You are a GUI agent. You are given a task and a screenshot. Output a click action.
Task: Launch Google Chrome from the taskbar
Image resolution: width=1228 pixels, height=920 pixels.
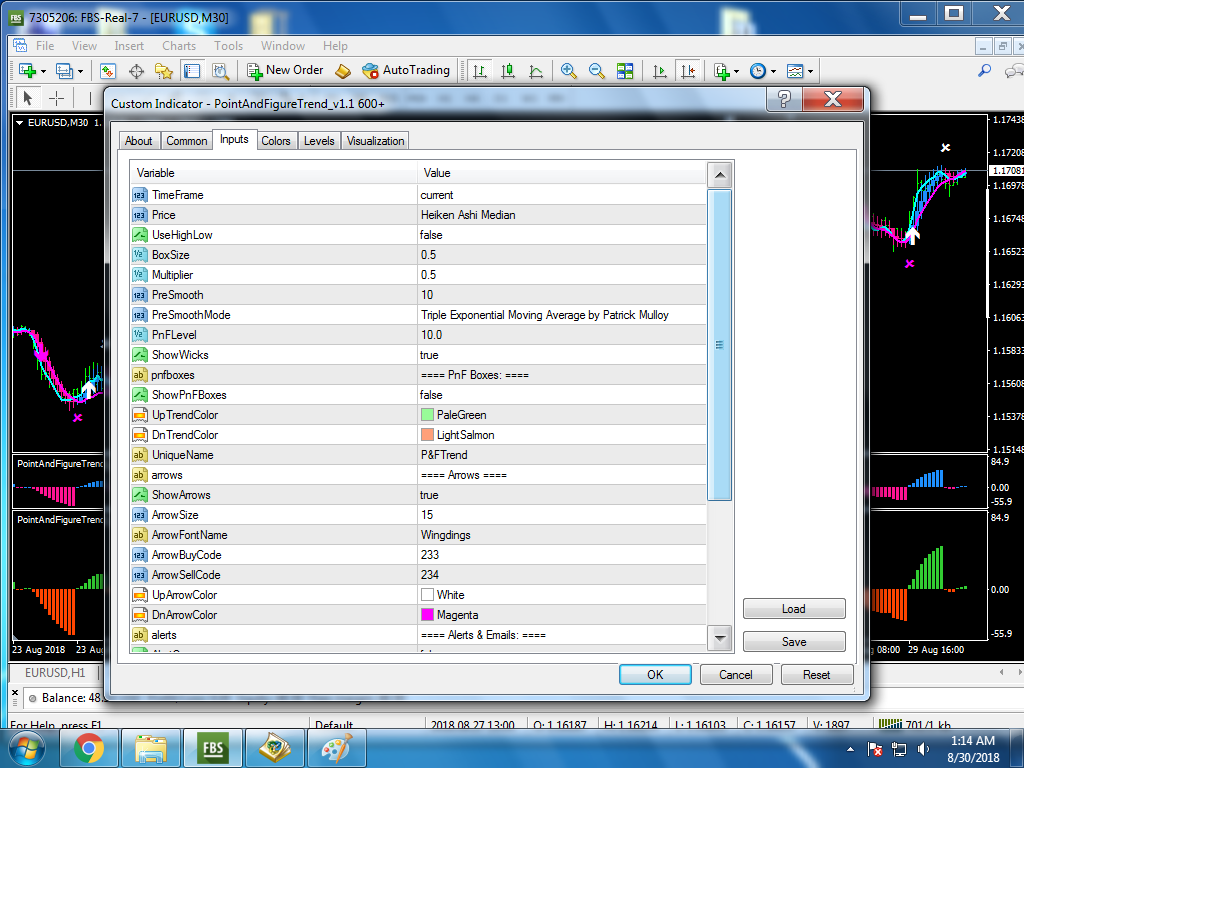coord(89,748)
